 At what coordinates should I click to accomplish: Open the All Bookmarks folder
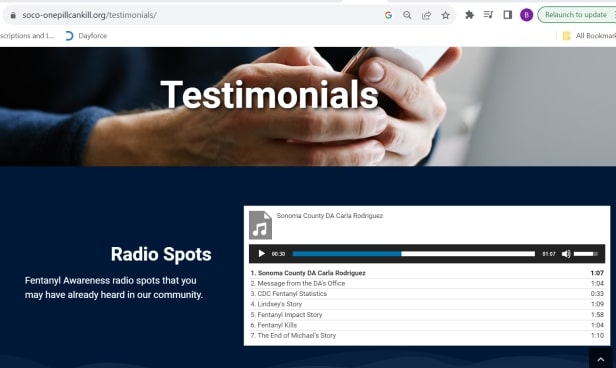pyautogui.click(x=589, y=36)
